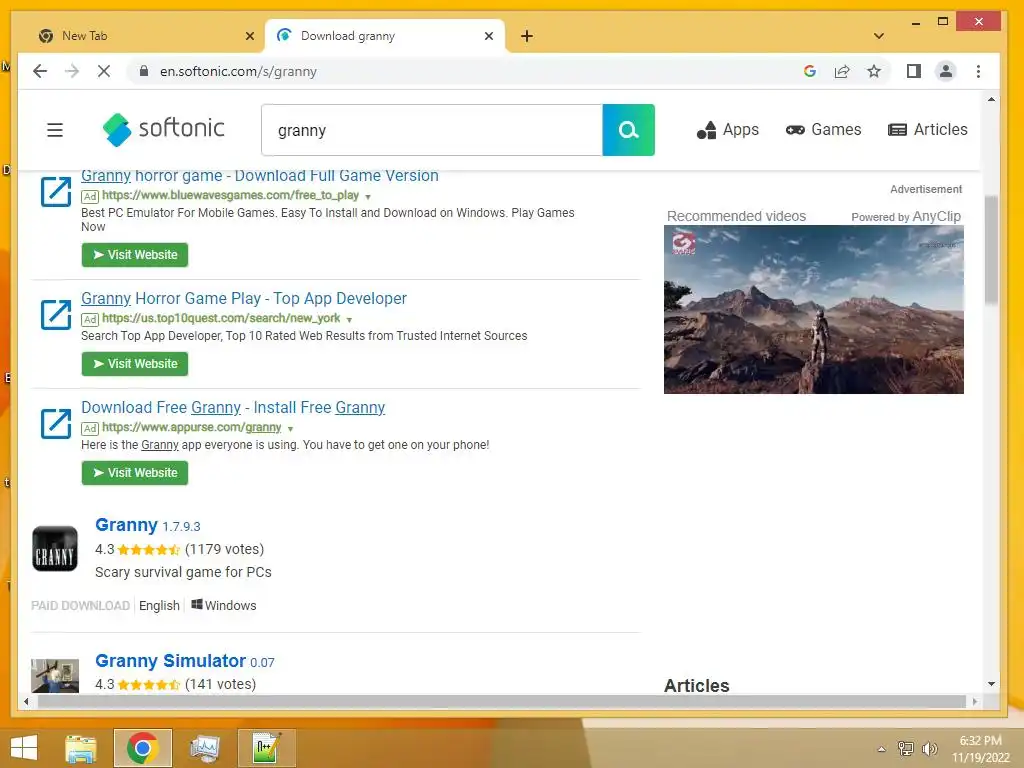Stop loading the page
1024x768 pixels.
point(104,71)
